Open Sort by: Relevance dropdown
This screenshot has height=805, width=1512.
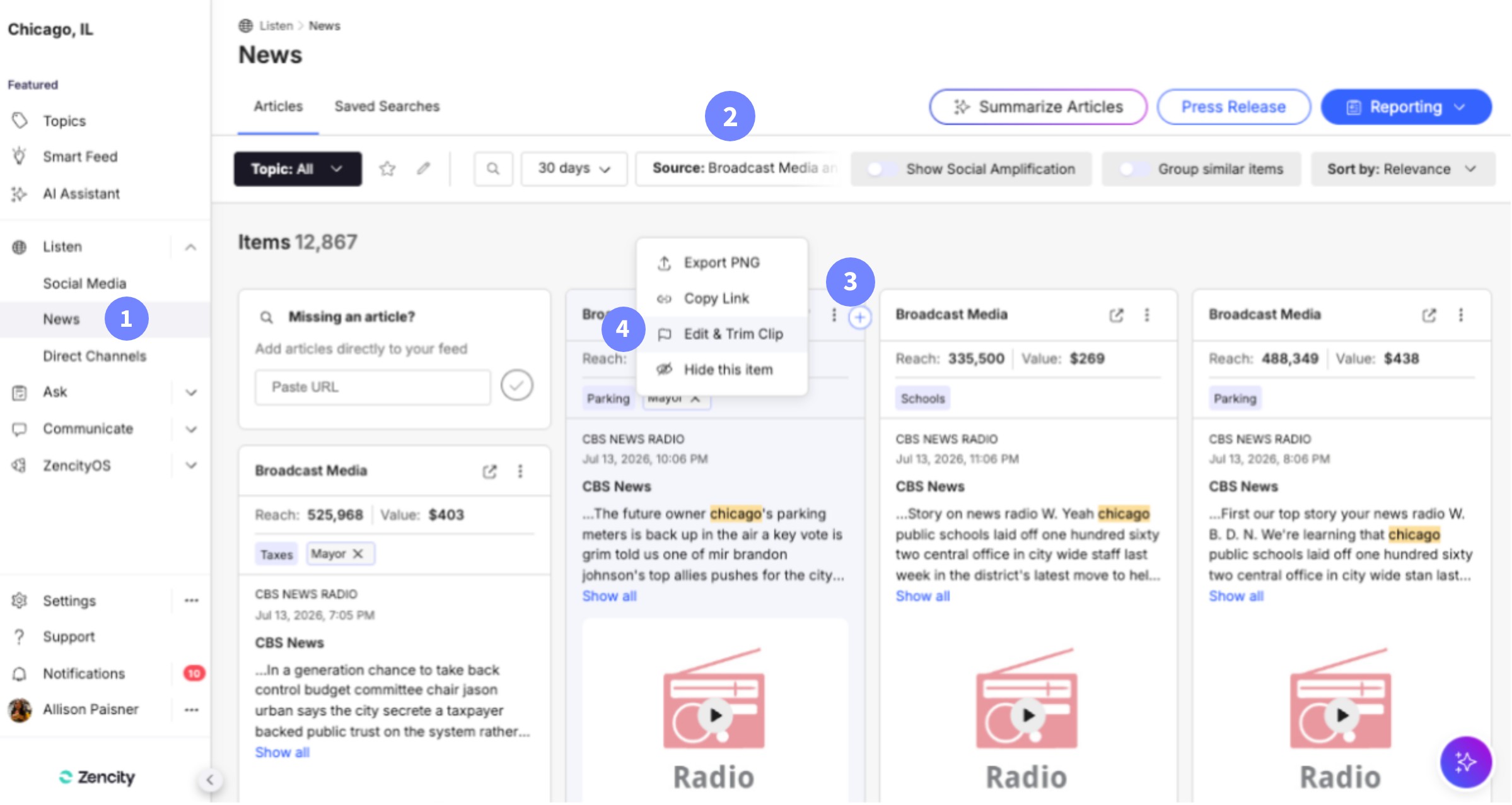[1402, 168]
